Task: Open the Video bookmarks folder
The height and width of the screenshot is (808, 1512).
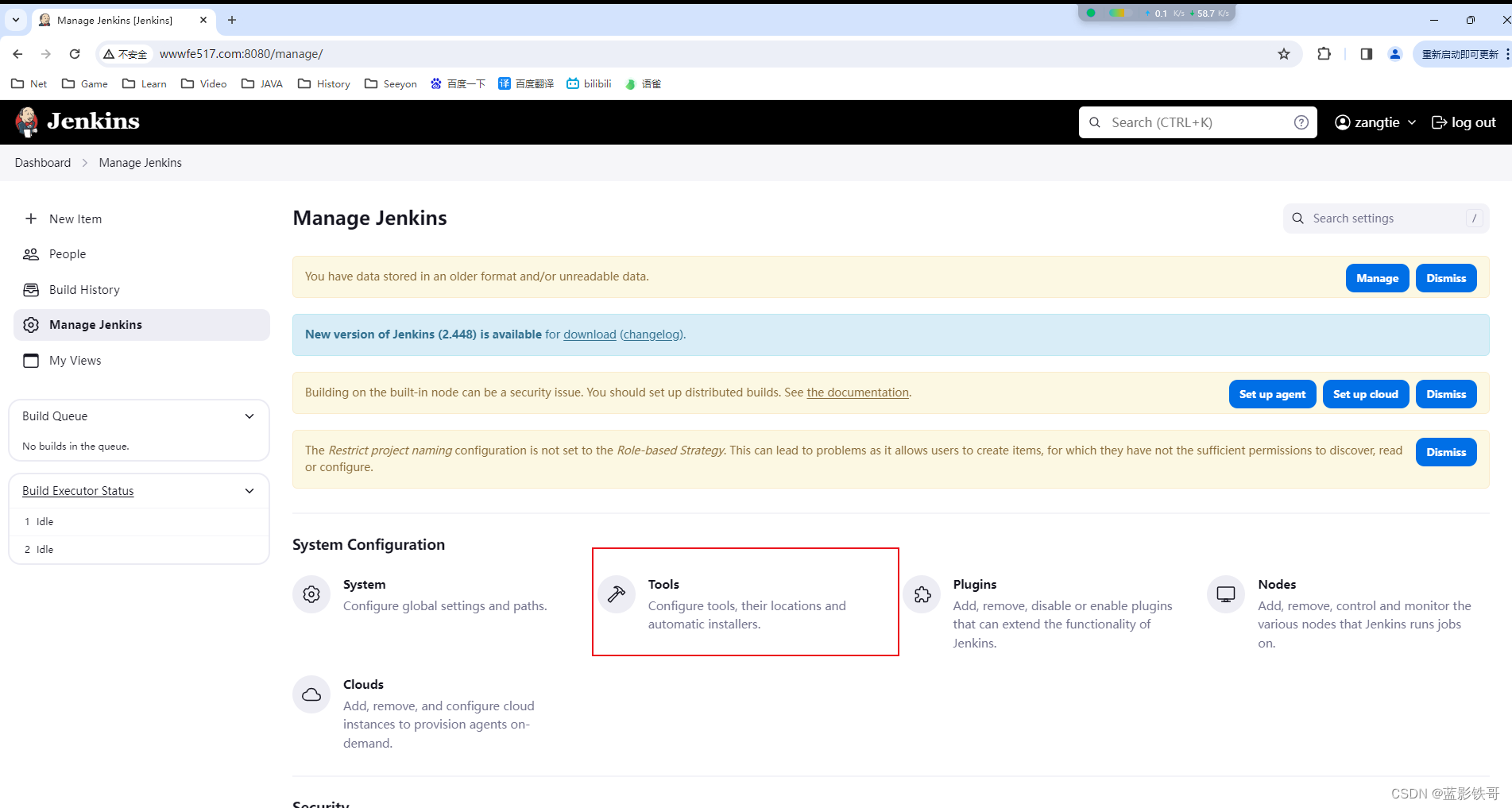Action: [204, 83]
